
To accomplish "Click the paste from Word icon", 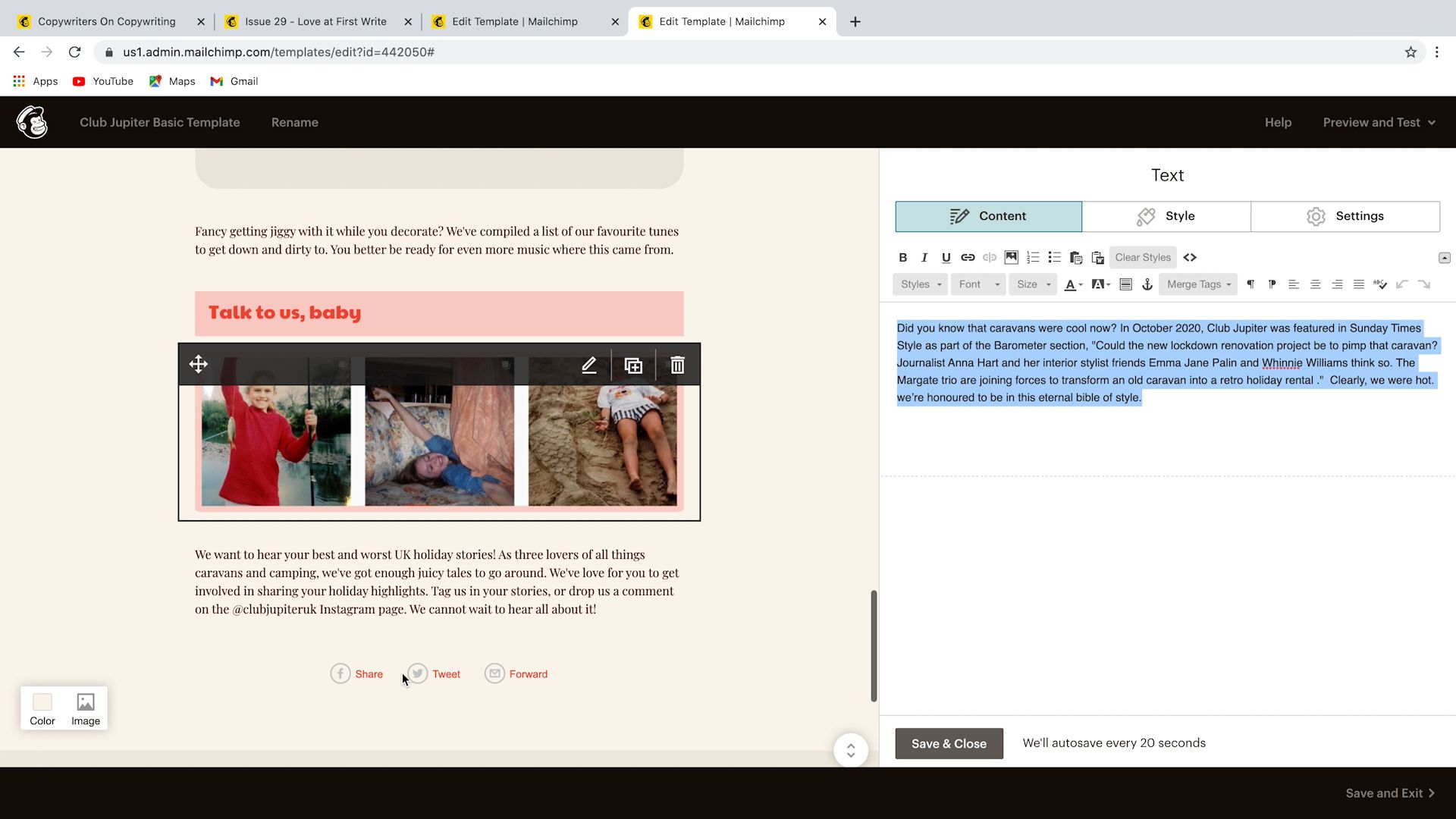I will click(1097, 258).
